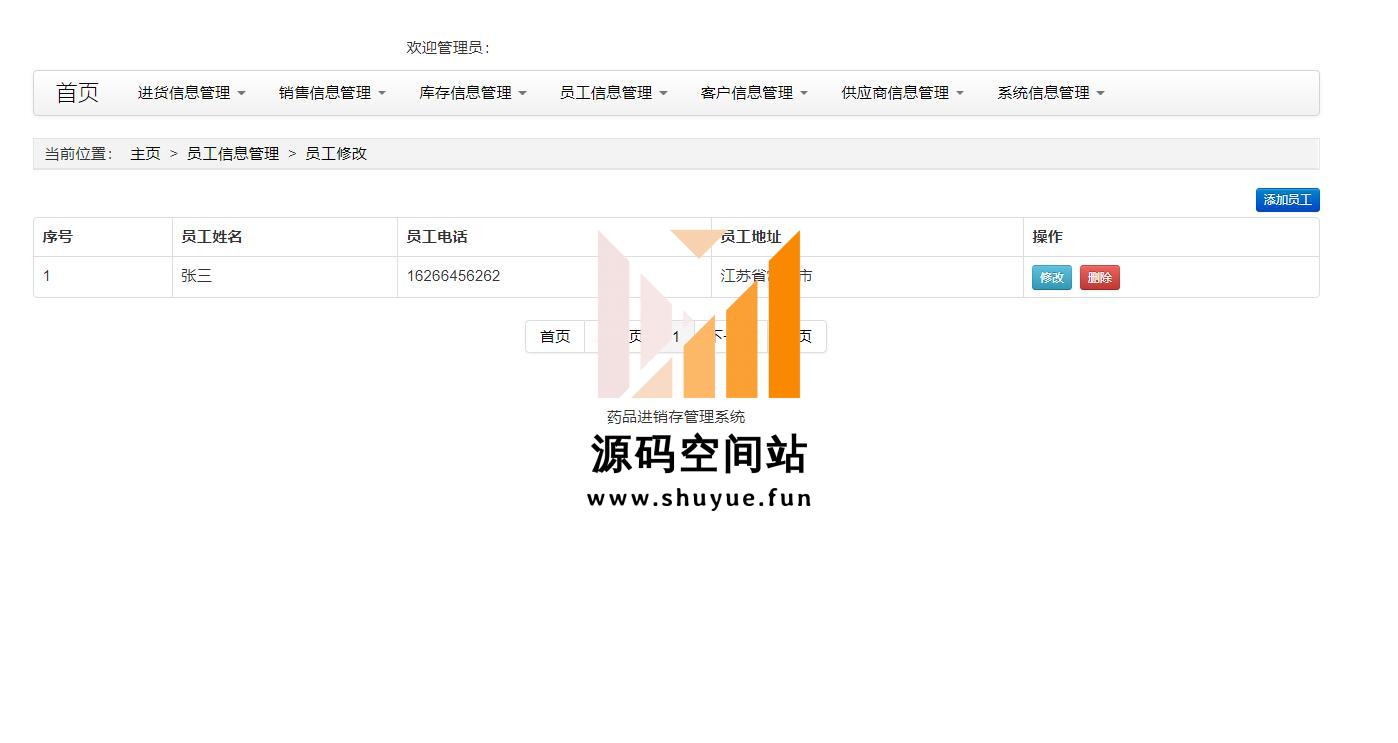Click 员工修改 in the breadcrumb

click(x=336, y=154)
